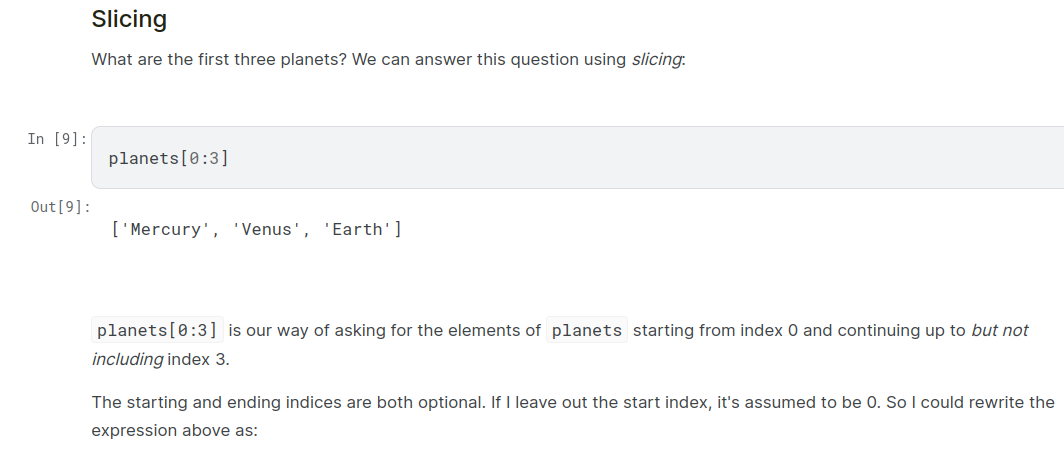Click the italic word "slicing" in the intro sentence
1064x462 pixels.
click(657, 59)
